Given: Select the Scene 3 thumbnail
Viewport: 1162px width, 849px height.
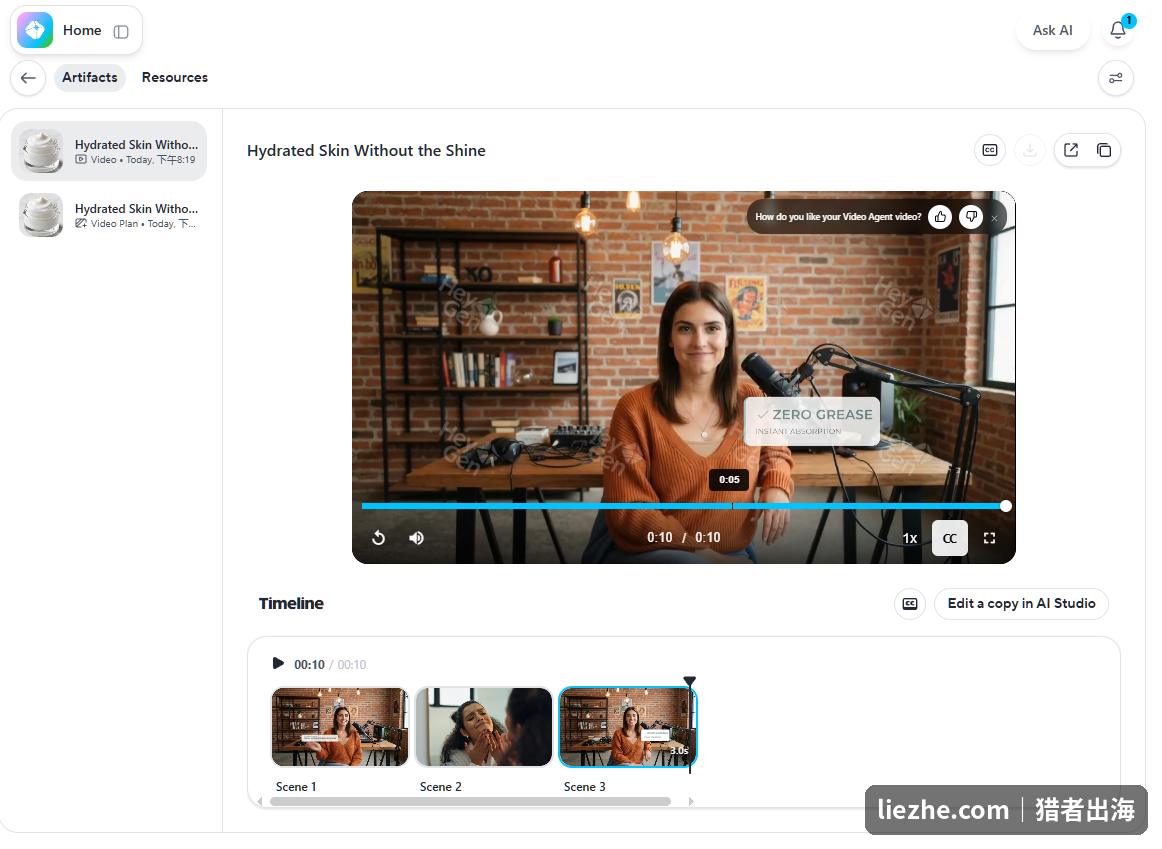Looking at the screenshot, I should 627,727.
